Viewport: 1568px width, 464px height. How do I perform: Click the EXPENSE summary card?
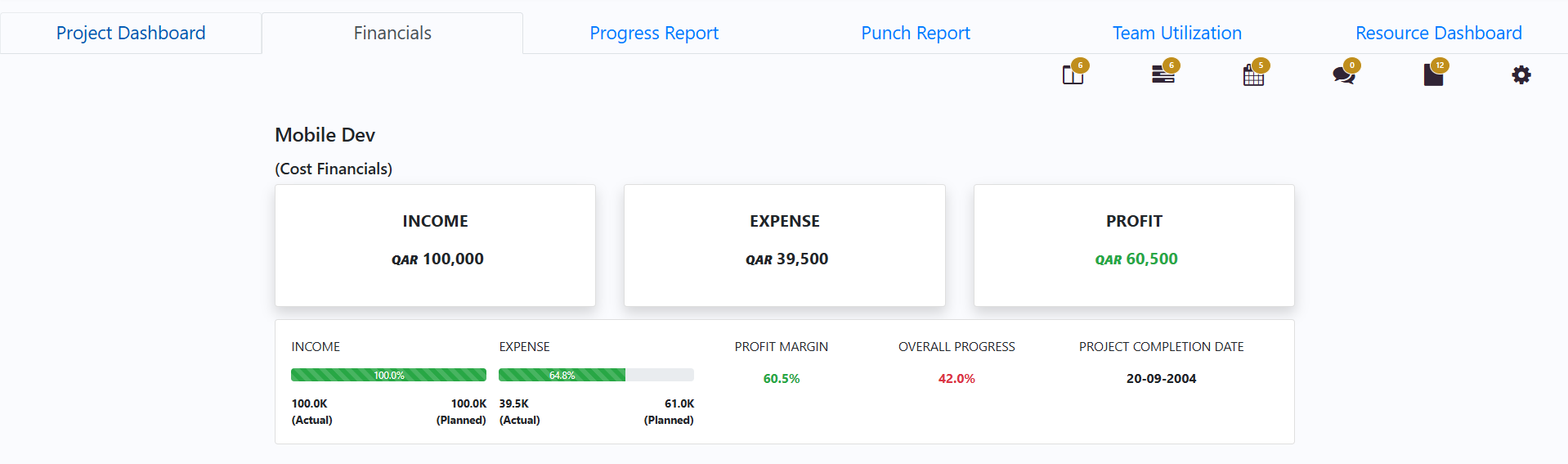[784, 246]
